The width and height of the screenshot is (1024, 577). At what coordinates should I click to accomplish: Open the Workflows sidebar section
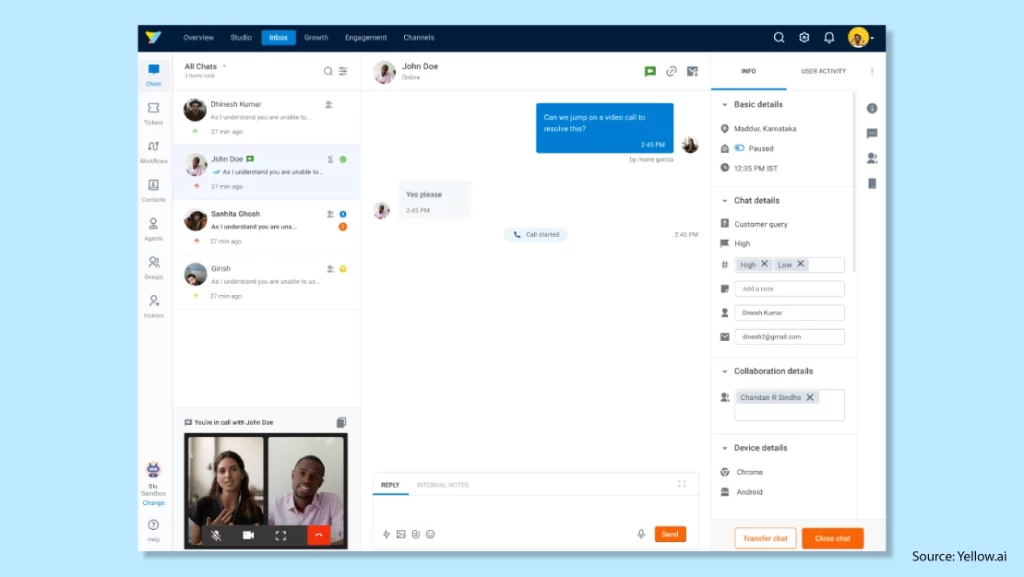click(x=153, y=151)
